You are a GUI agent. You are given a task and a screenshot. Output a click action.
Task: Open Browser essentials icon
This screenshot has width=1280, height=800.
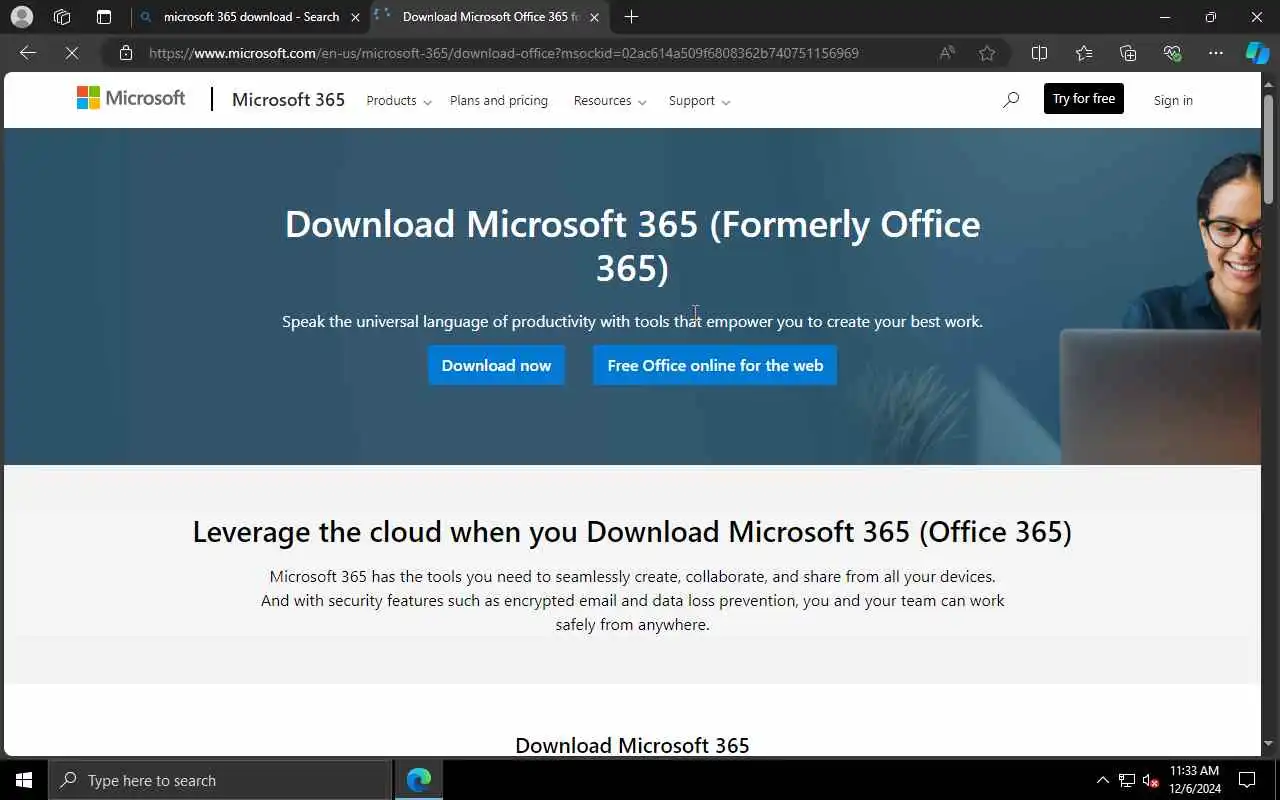(1172, 53)
